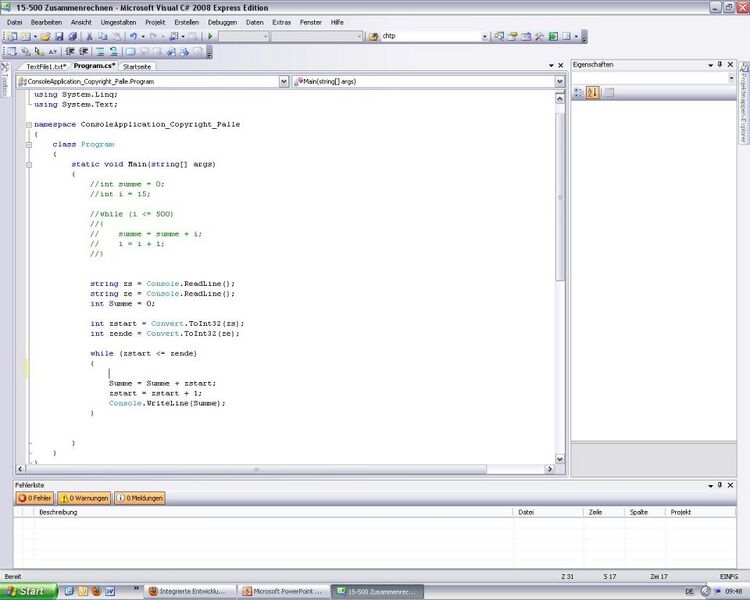
Task: Increase line indent via toolbar icon
Action: (83, 52)
